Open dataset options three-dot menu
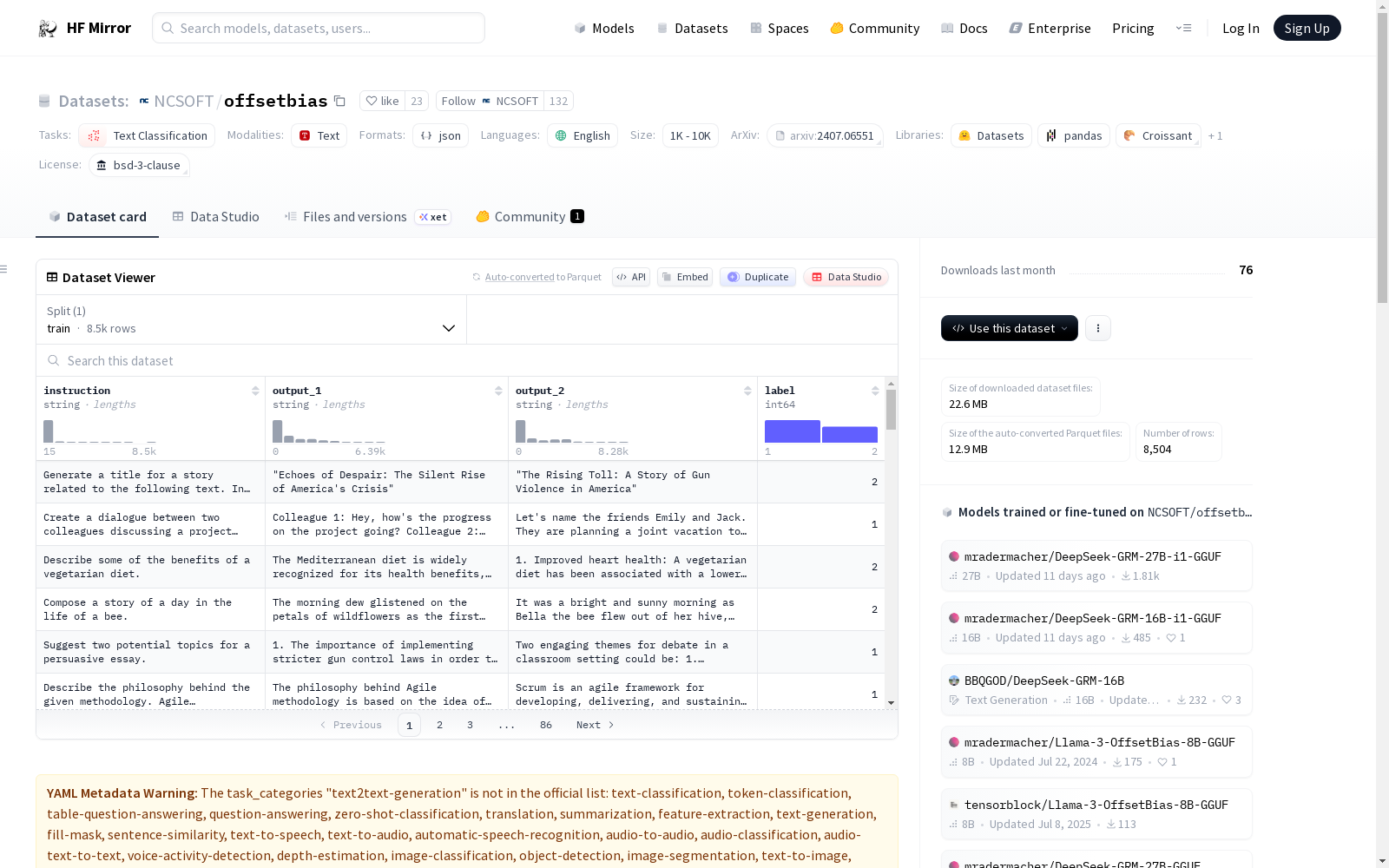1389x868 pixels. pos(1098,328)
